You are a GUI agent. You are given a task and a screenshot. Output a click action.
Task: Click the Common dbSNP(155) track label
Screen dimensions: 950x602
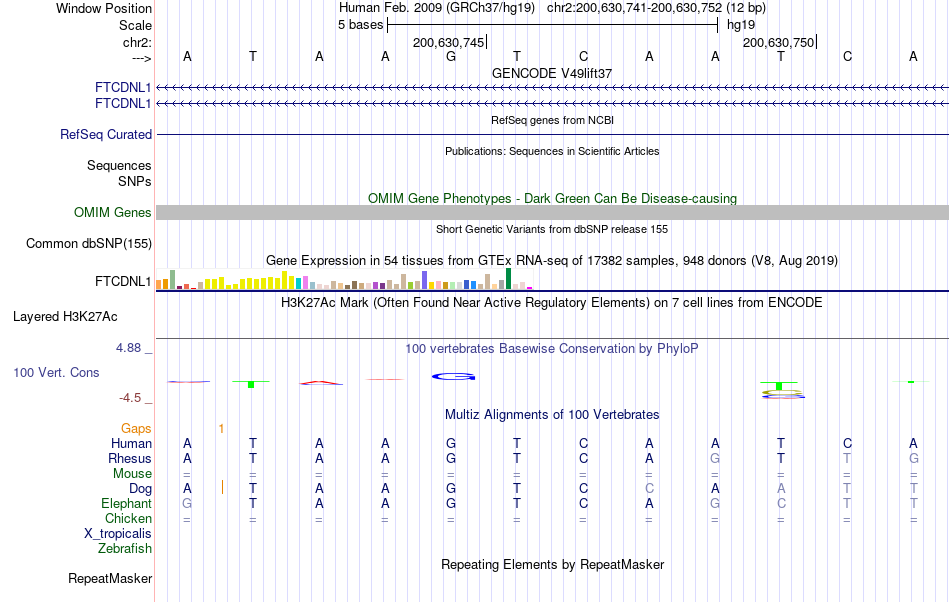[89, 243]
